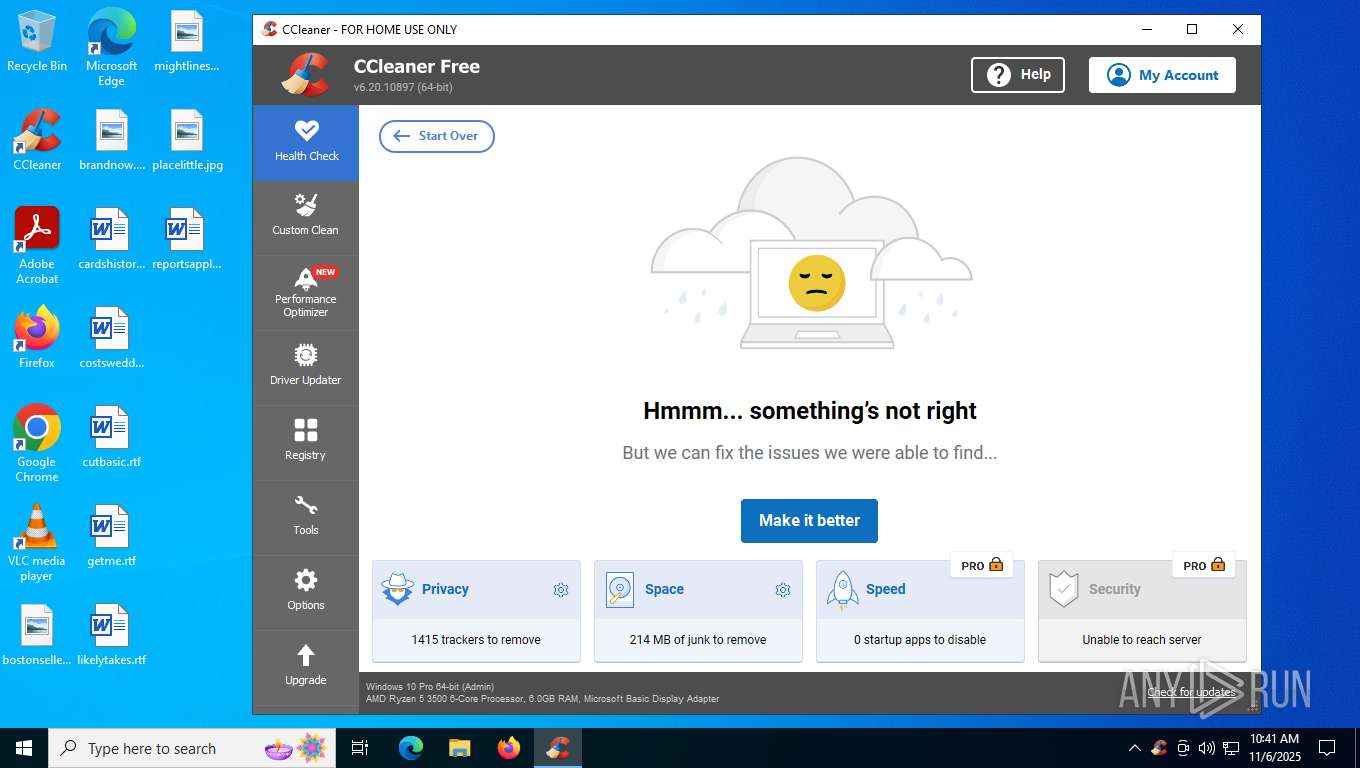Viewport: 1360px width, 768px height.
Task: Select reportsappl document on desktop
Action: point(186,239)
